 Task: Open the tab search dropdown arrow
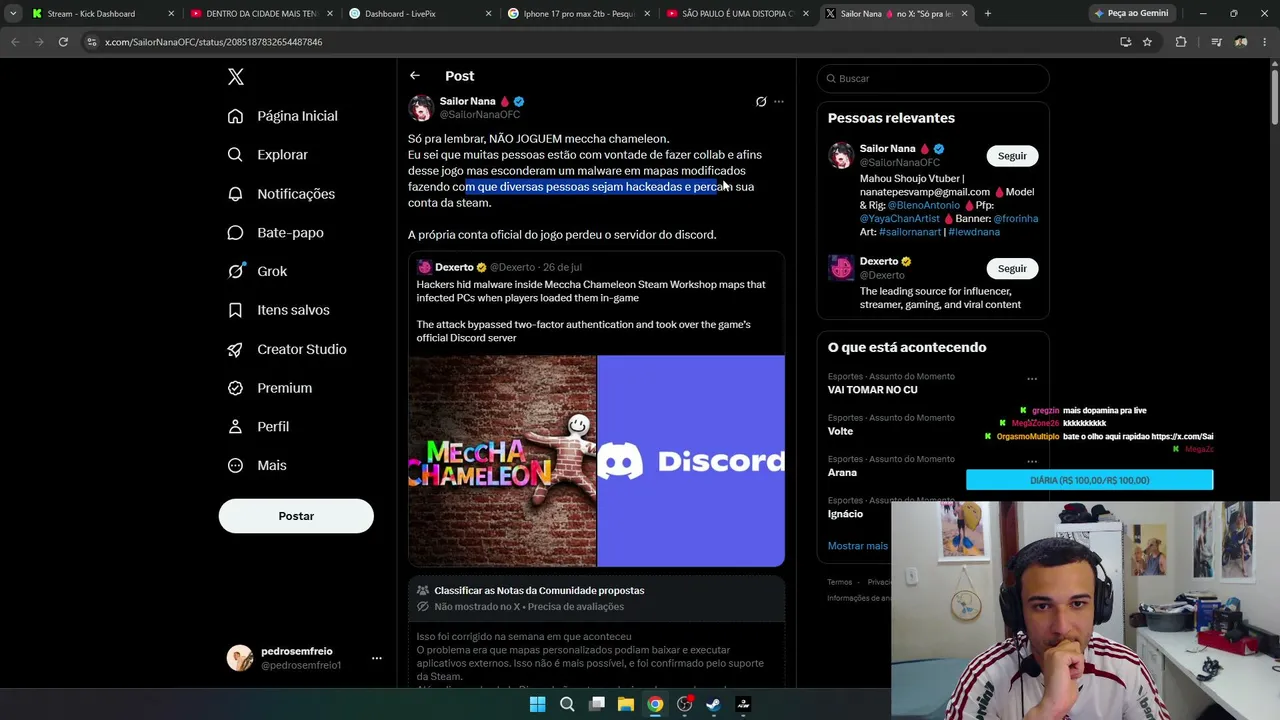coord(13,14)
